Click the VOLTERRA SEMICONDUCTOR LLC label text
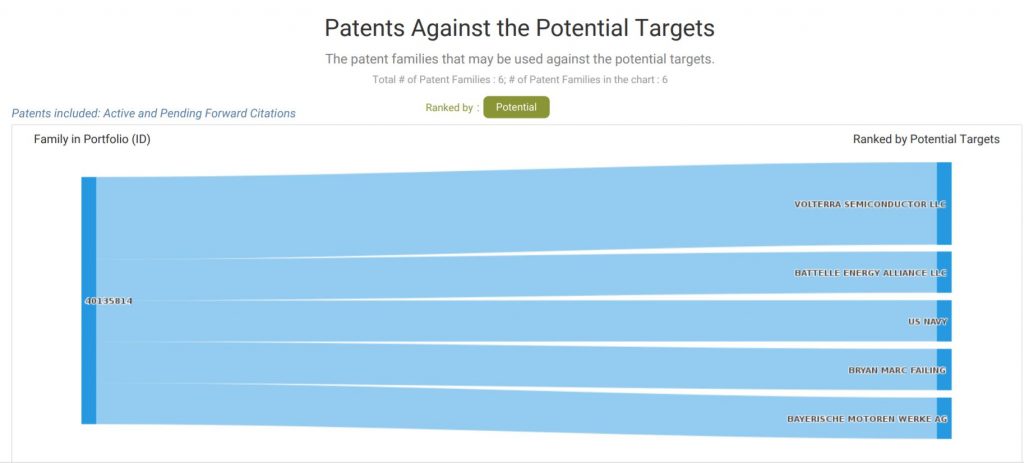Viewport: 1024px width, 463px height. pos(870,204)
